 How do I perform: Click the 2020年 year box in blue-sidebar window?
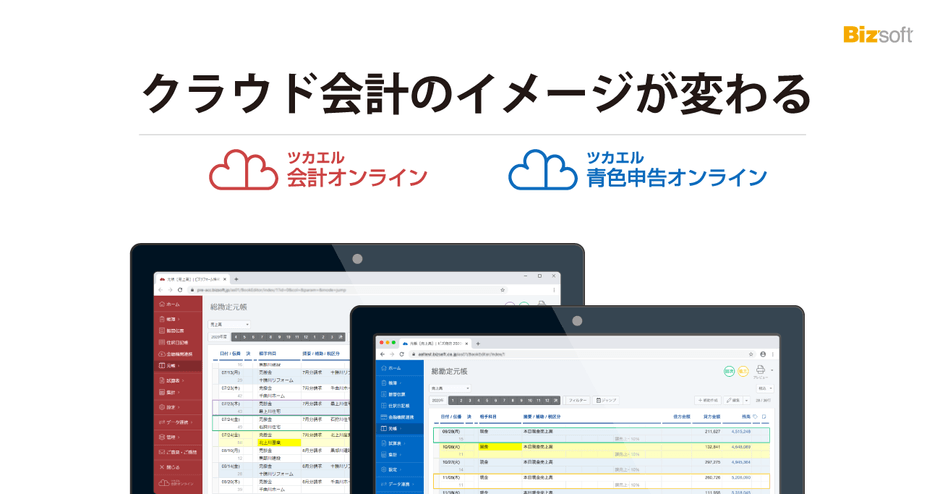[x=438, y=400]
